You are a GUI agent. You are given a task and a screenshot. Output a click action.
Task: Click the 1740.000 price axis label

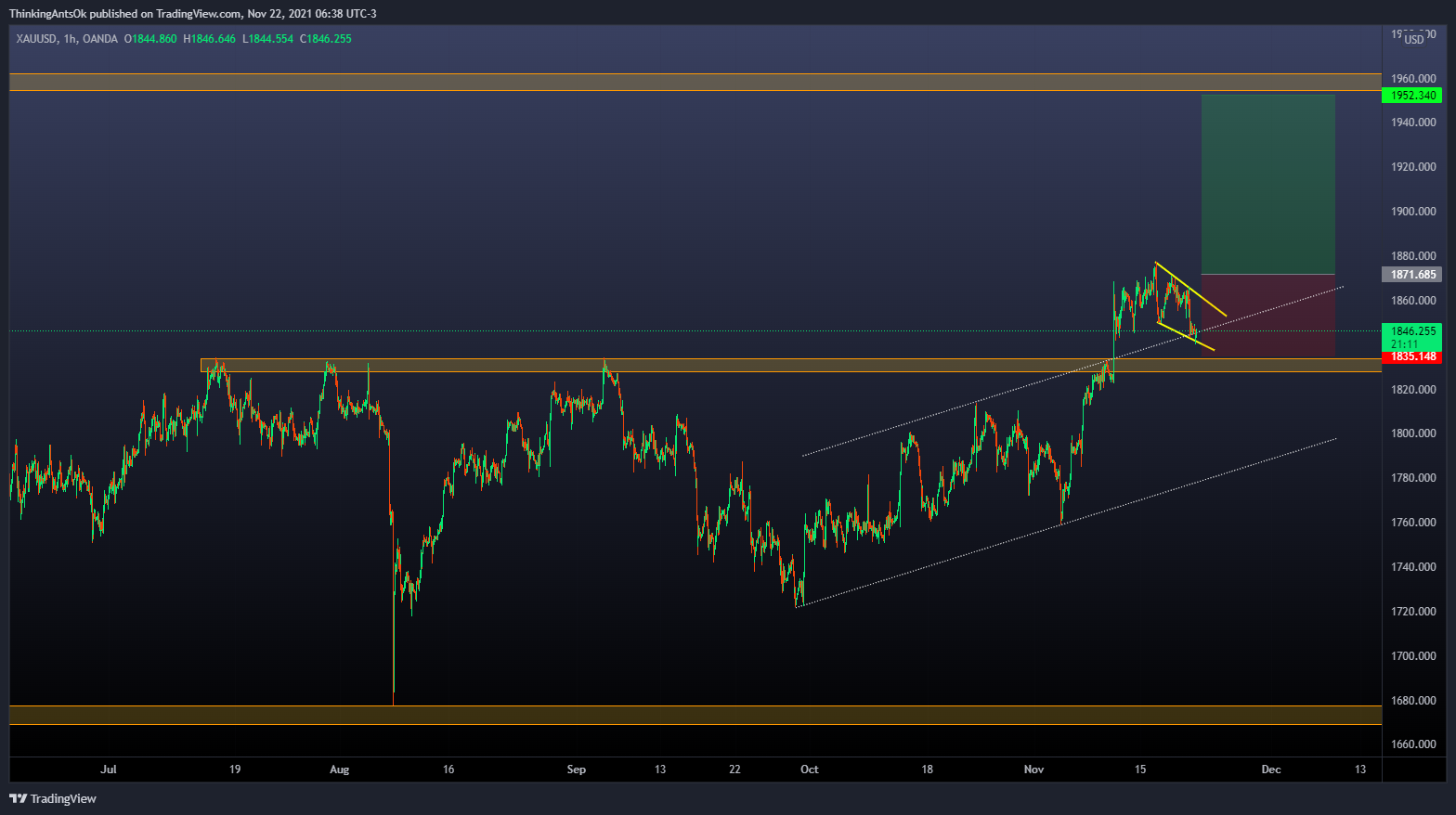click(x=1413, y=567)
